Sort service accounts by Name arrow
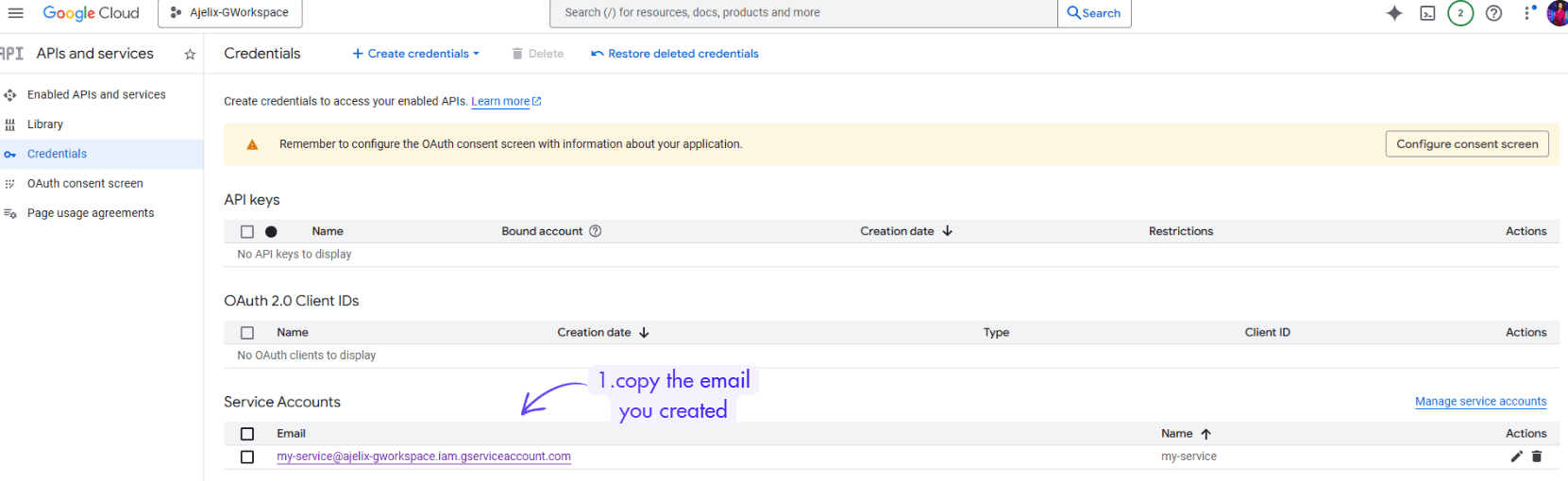This screenshot has width=1568, height=481. (1206, 434)
